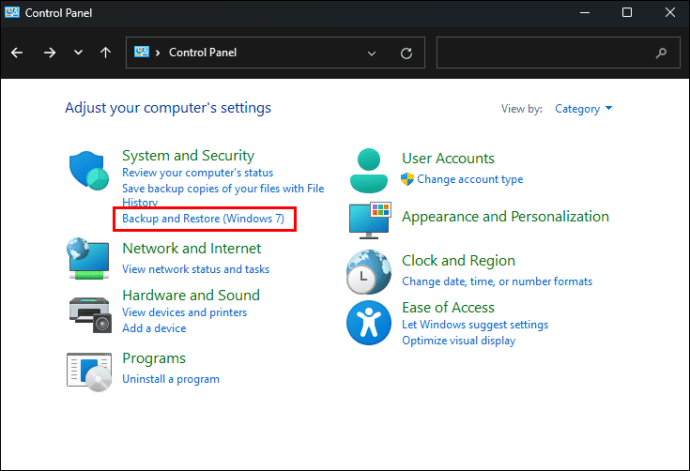Click the Programs disc icon

[89, 372]
